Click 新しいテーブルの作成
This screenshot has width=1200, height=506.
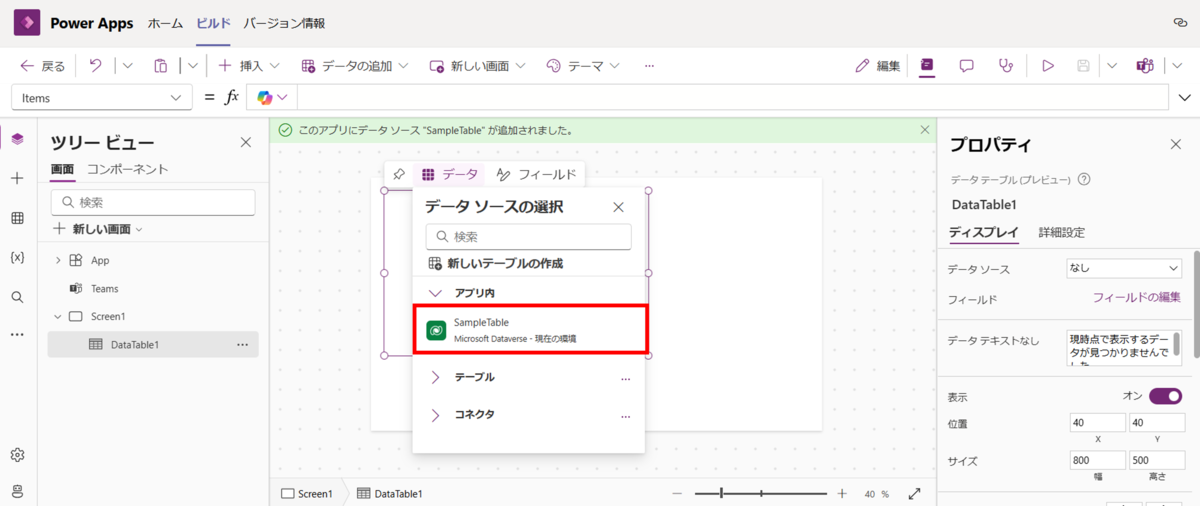click(495, 263)
